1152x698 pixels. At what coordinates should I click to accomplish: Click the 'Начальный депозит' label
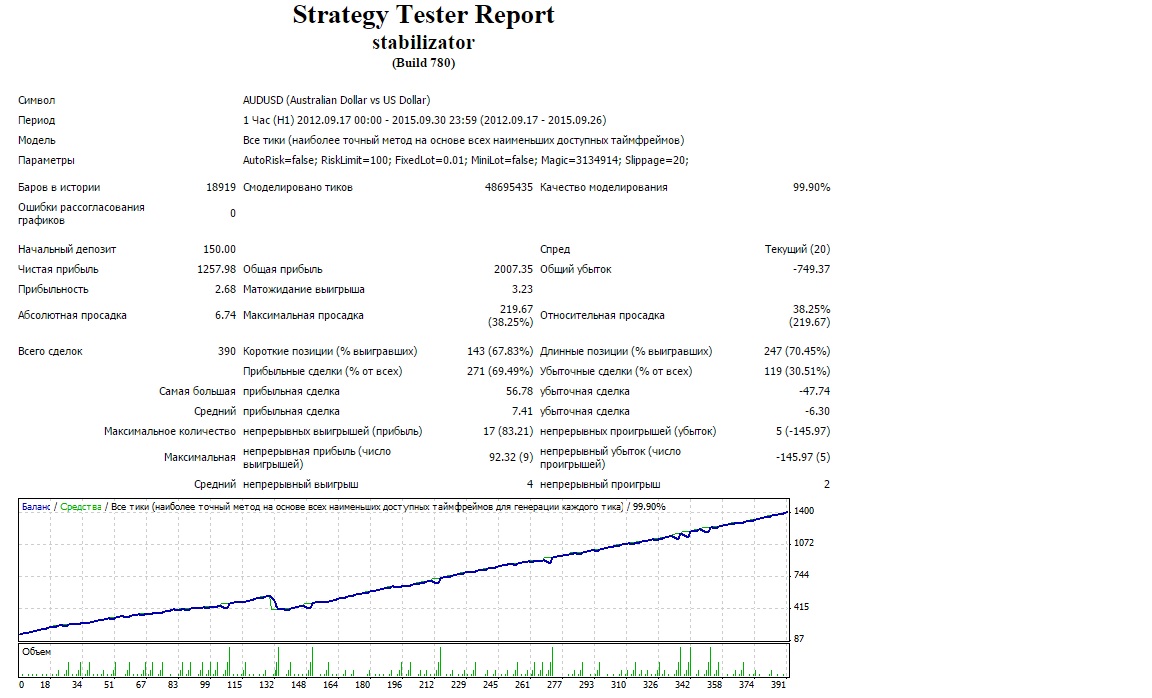click(68, 250)
